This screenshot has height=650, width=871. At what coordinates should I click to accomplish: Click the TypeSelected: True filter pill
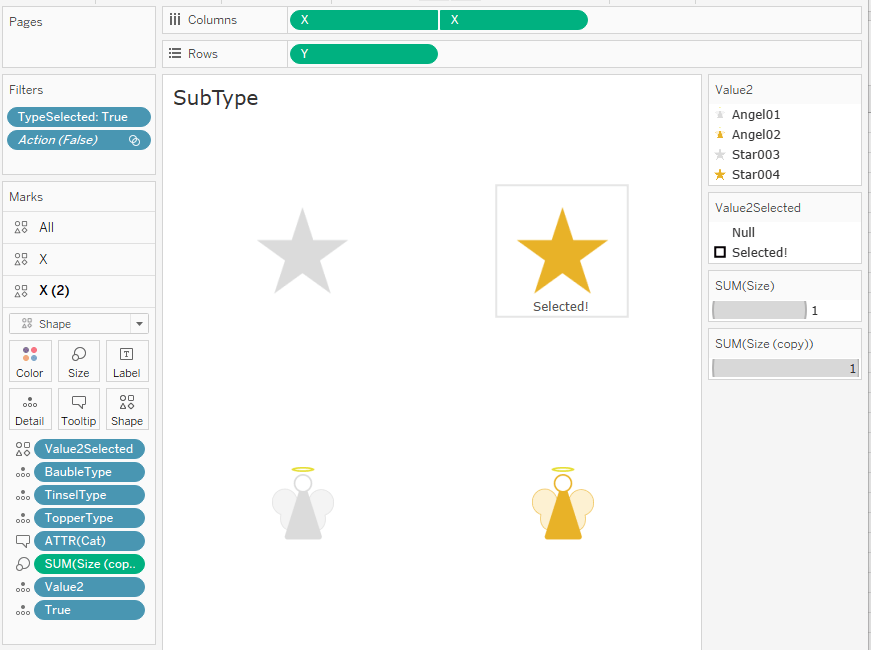(79, 117)
